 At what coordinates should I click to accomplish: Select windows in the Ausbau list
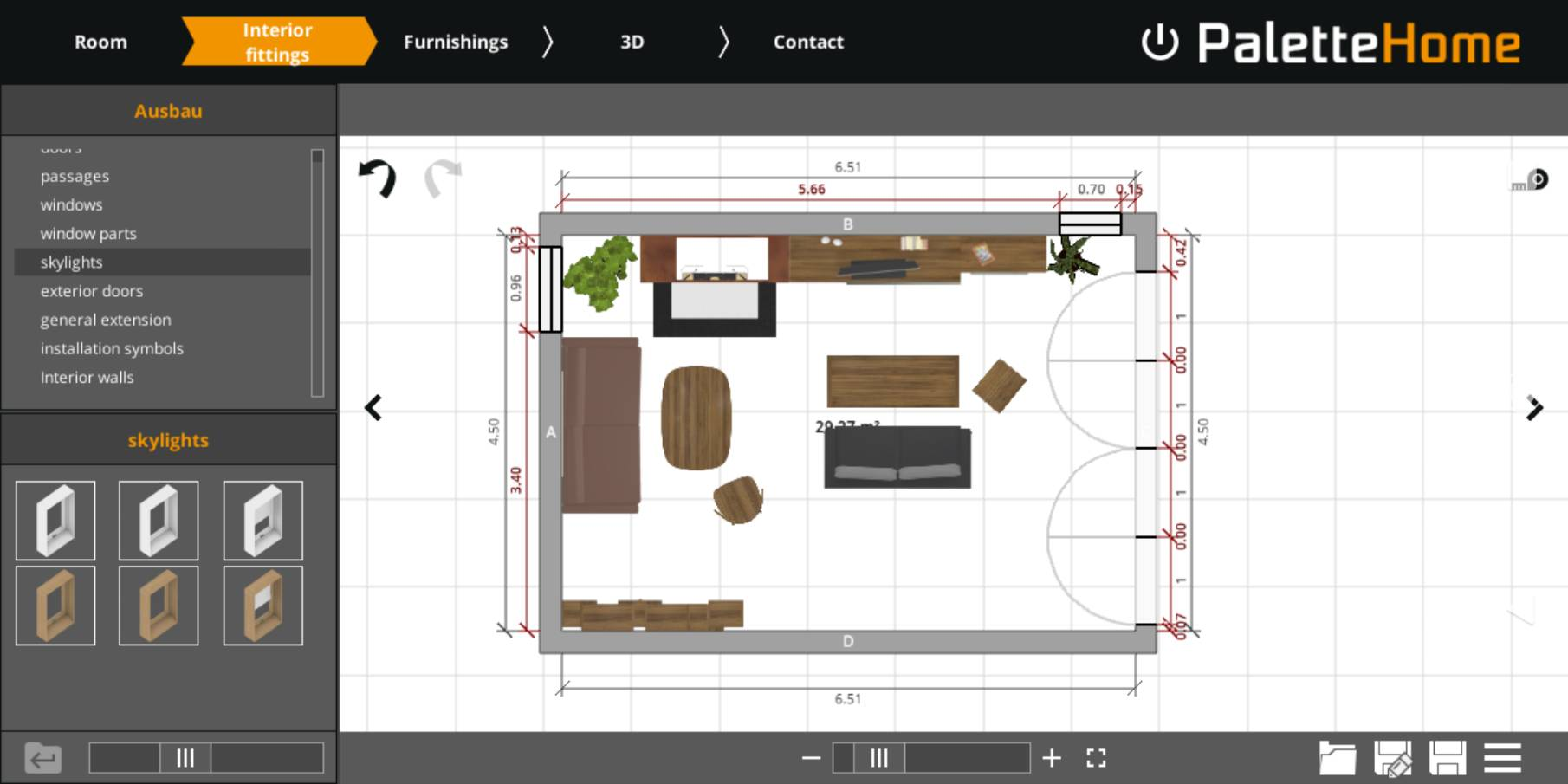(71, 204)
